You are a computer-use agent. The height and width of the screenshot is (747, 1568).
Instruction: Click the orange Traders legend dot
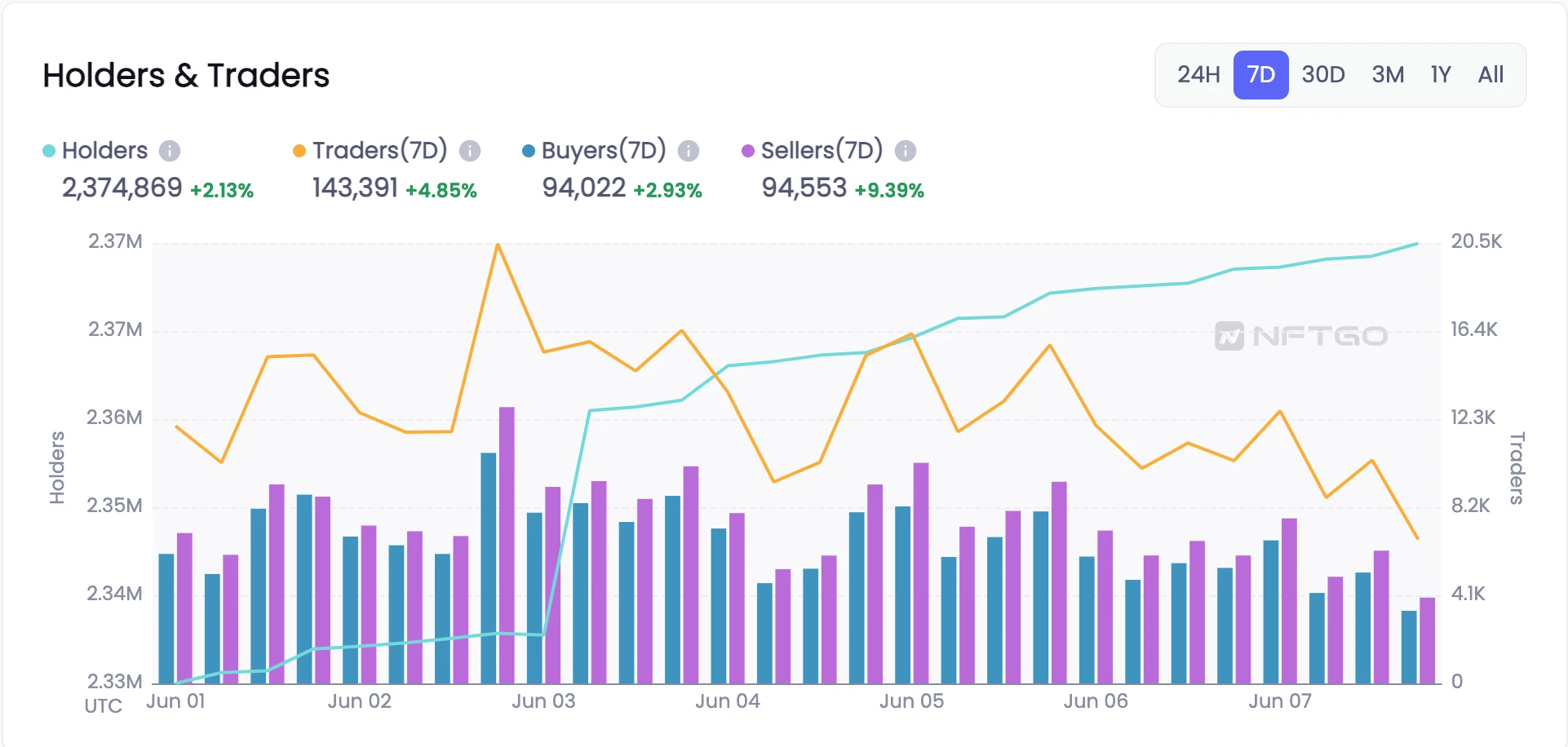coord(299,151)
